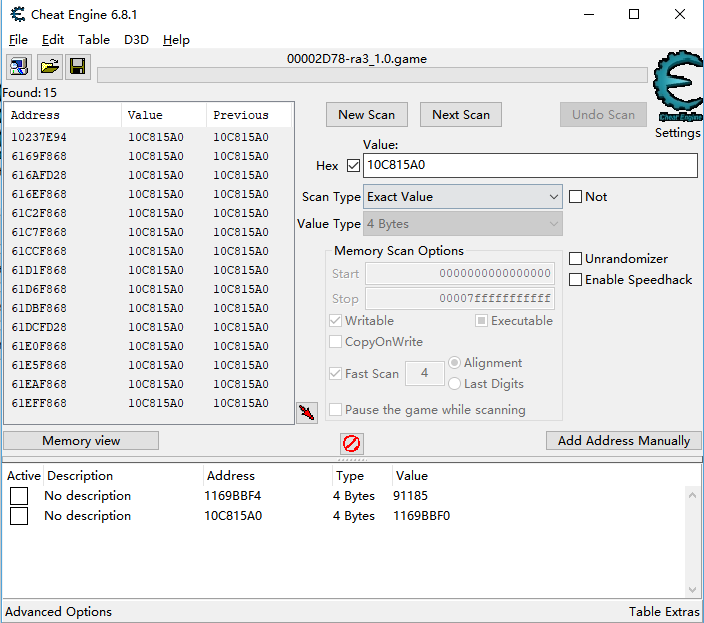Select result address 616EF868
This screenshot has width=704, height=623.
coord(39,194)
